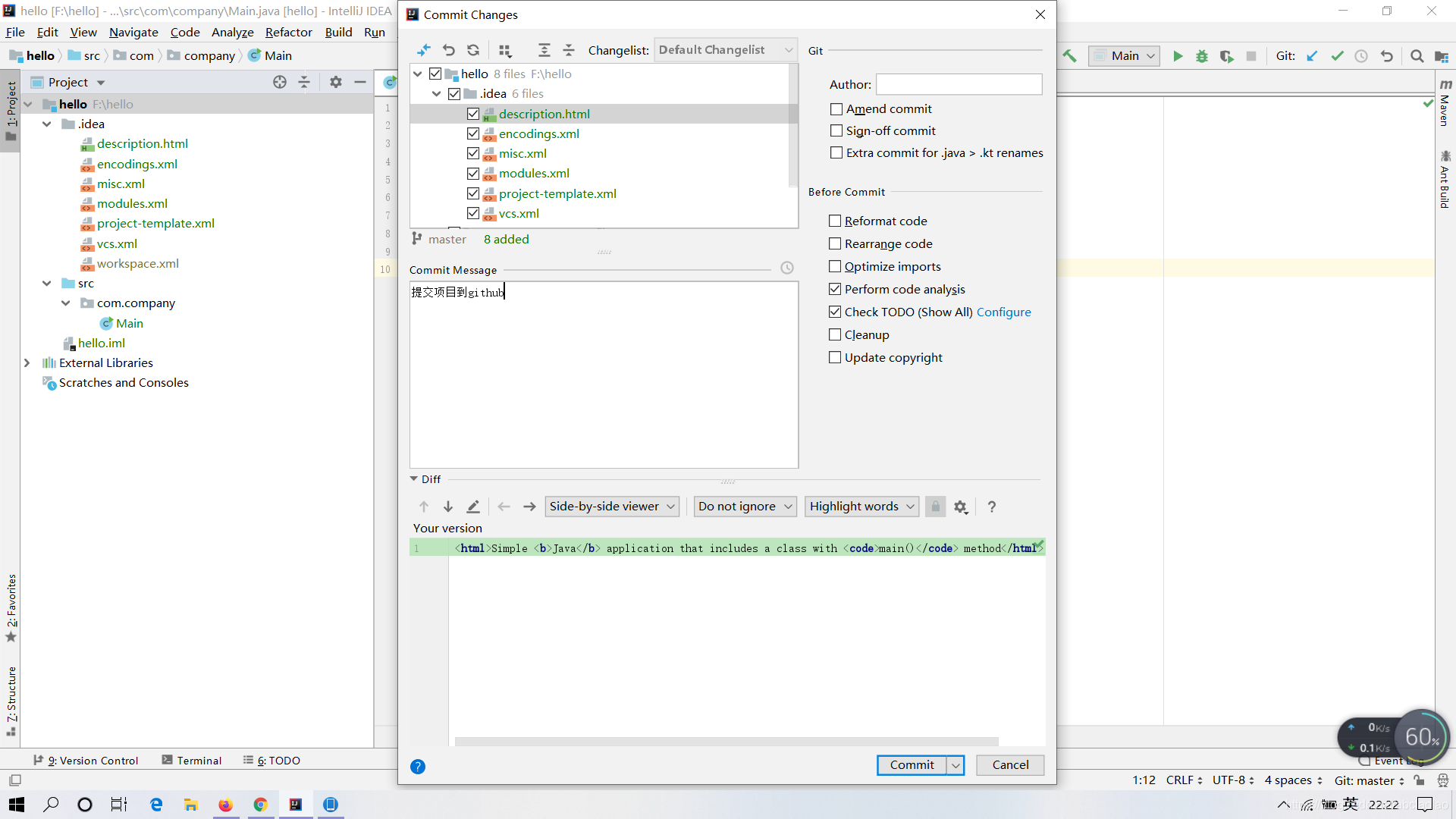Open commit message history clock icon
This screenshot has width=1456, height=819.
[x=787, y=268]
